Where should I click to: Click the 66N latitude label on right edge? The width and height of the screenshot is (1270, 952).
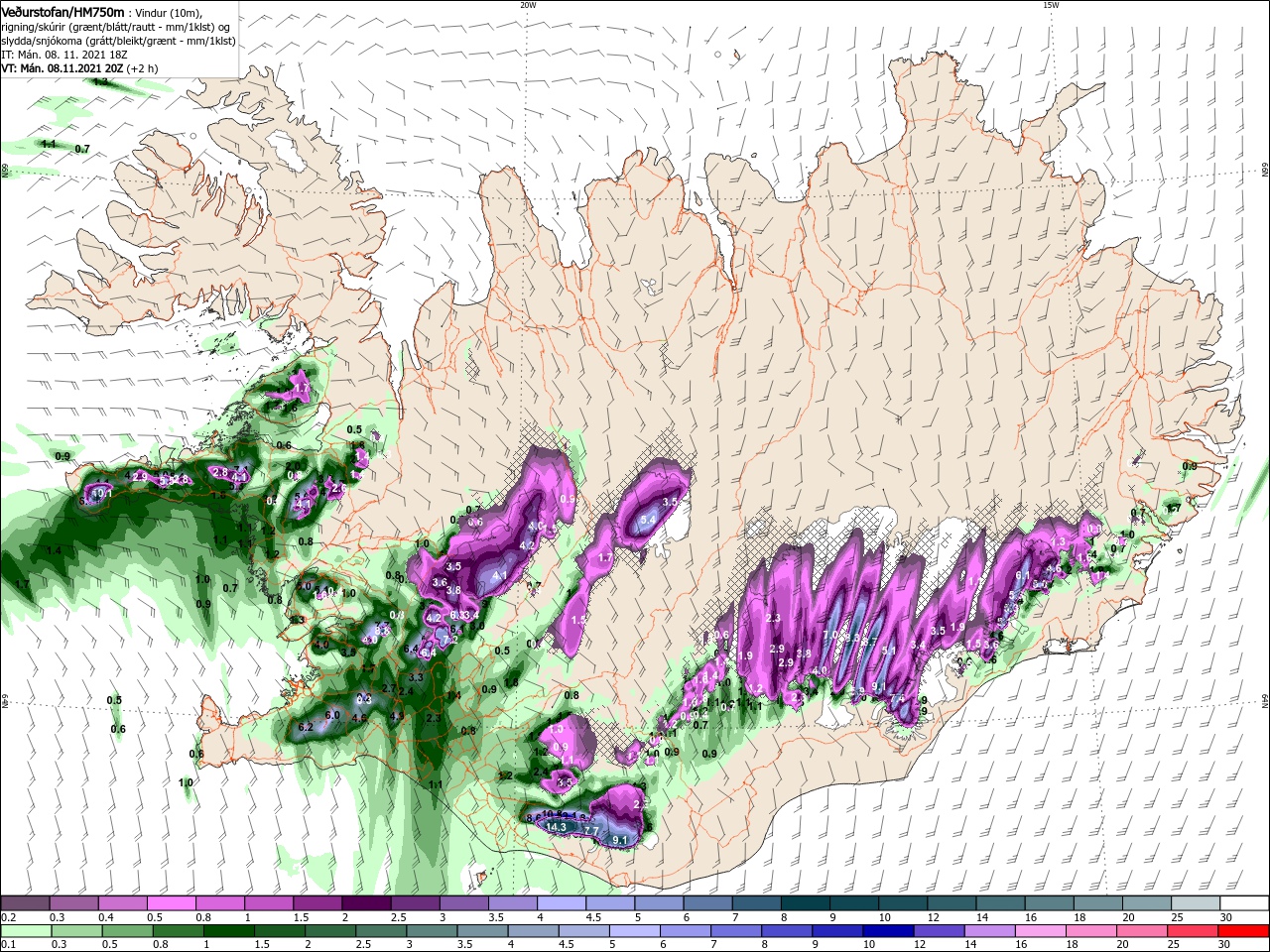(x=1265, y=172)
